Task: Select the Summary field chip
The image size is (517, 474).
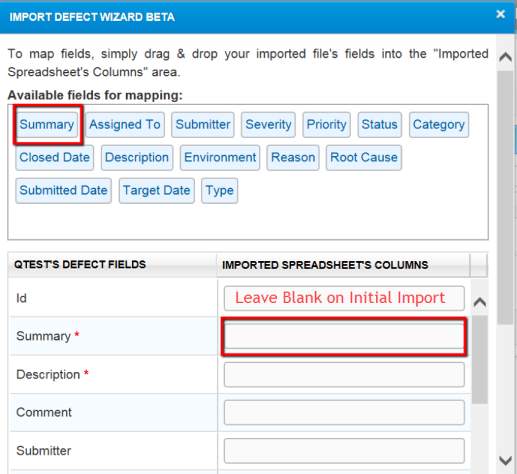Action: [x=47, y=125]
